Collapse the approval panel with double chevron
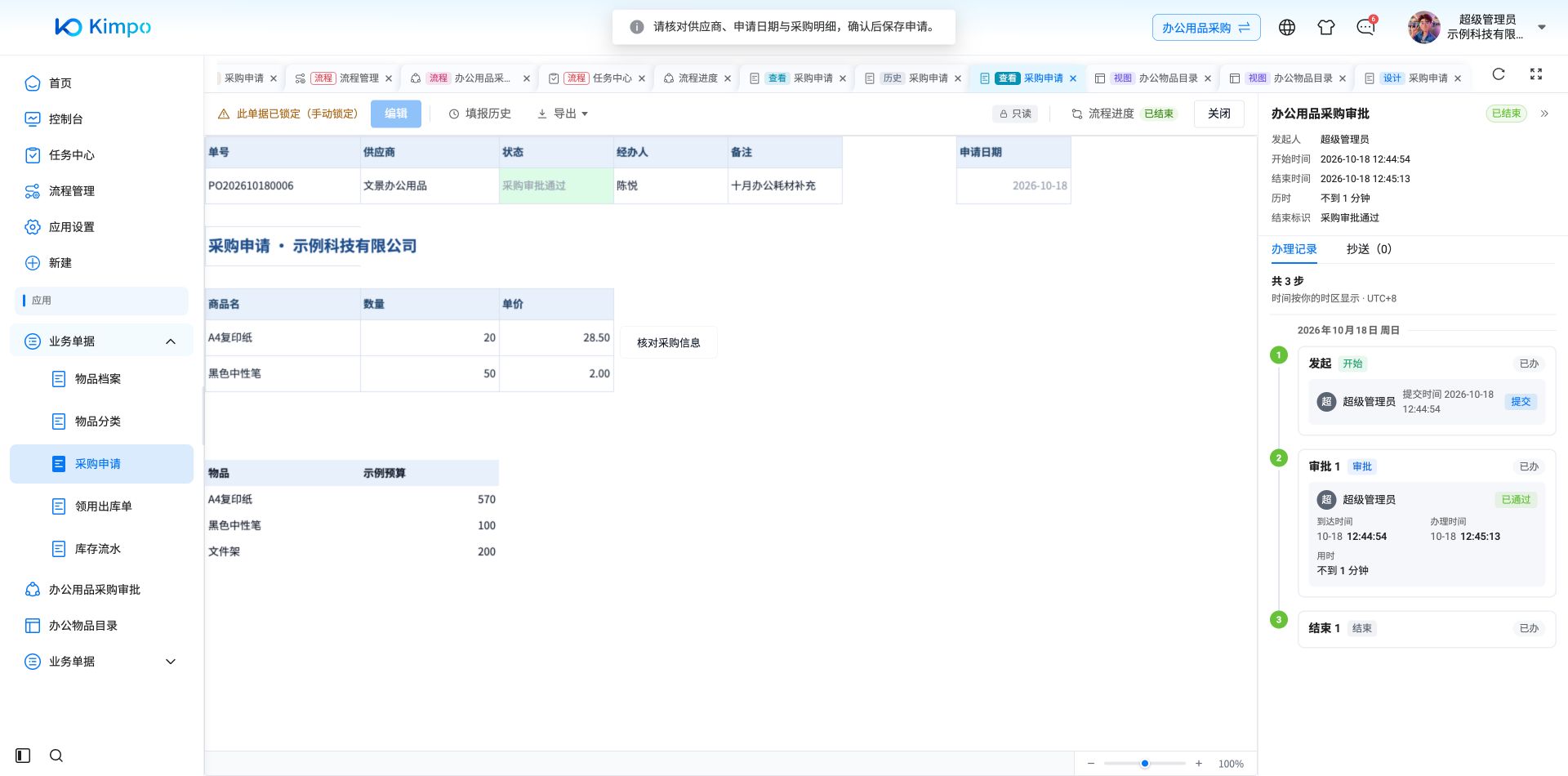The image size is (1568, 776). (1544, 114)
